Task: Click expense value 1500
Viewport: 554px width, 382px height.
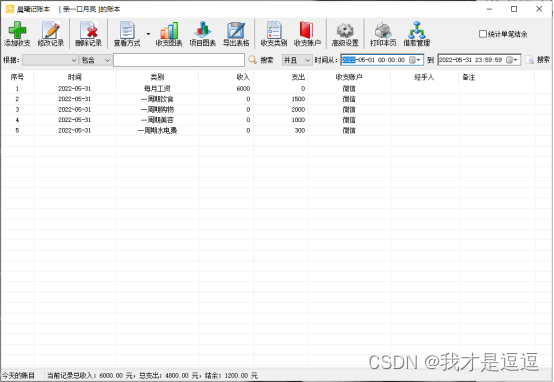Action: [298, 99]
